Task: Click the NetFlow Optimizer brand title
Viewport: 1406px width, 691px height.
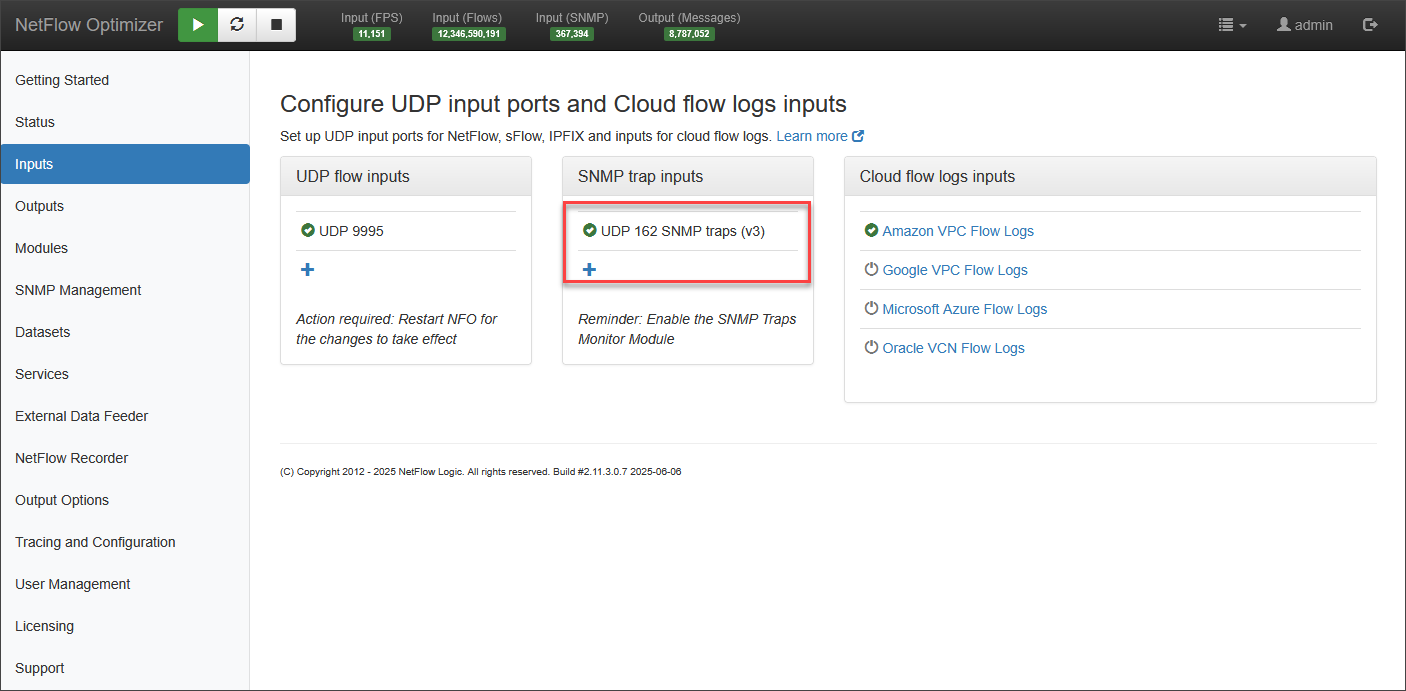Action: tap(89, 25)
